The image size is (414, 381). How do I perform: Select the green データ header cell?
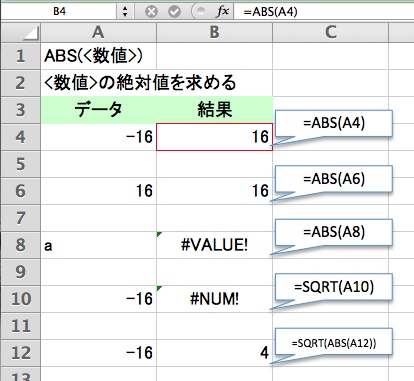pos(98,110)
